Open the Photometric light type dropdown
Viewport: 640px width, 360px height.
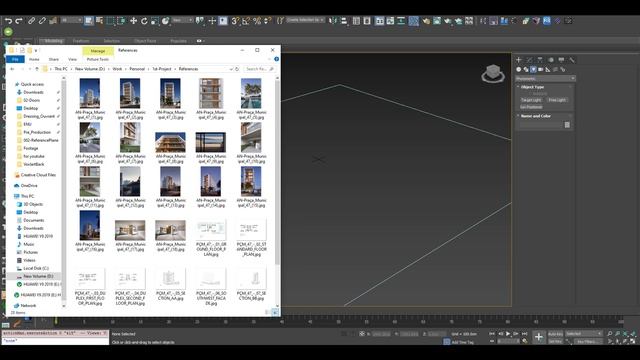545,78
